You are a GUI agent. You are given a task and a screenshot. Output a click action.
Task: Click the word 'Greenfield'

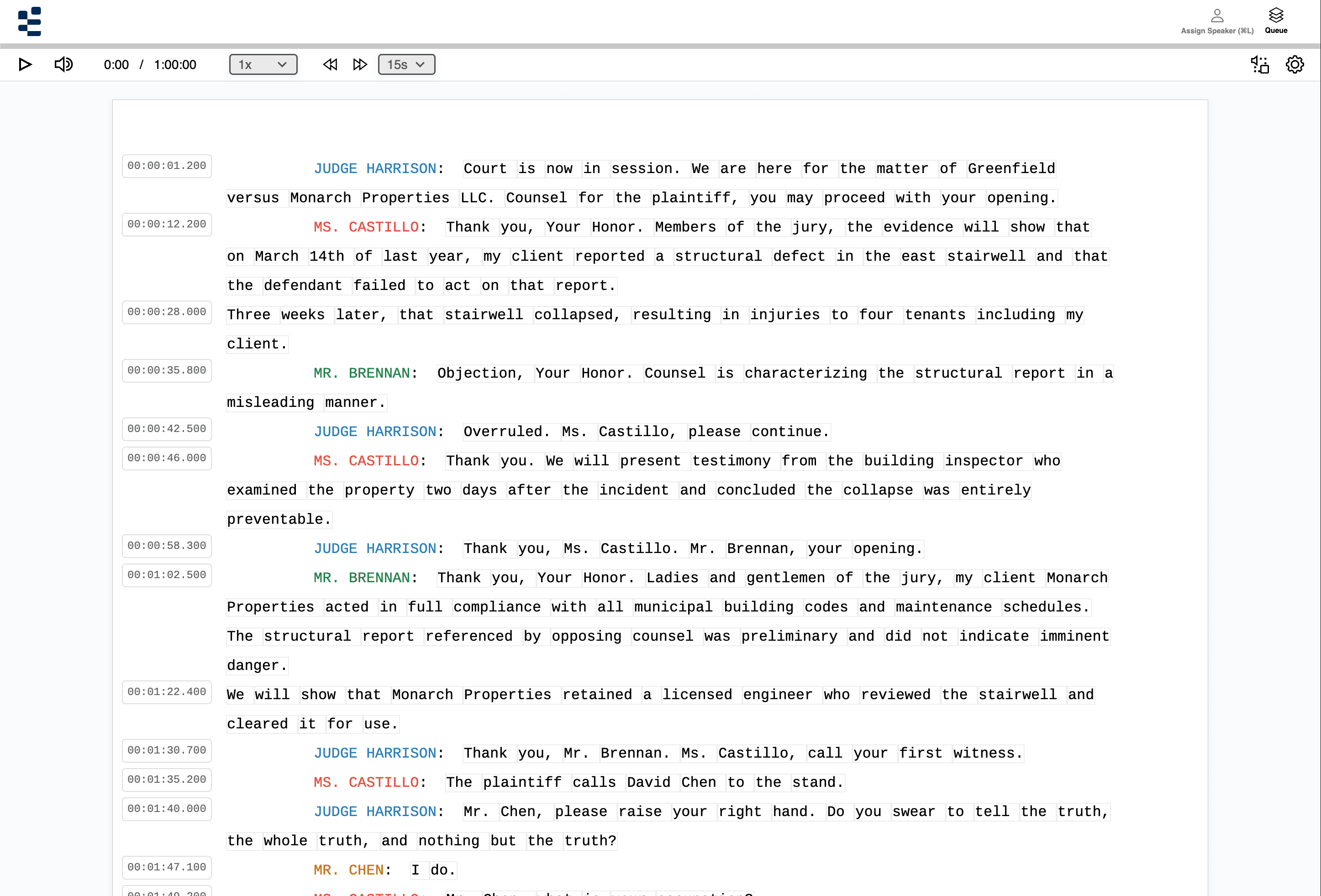(1011, 169)
